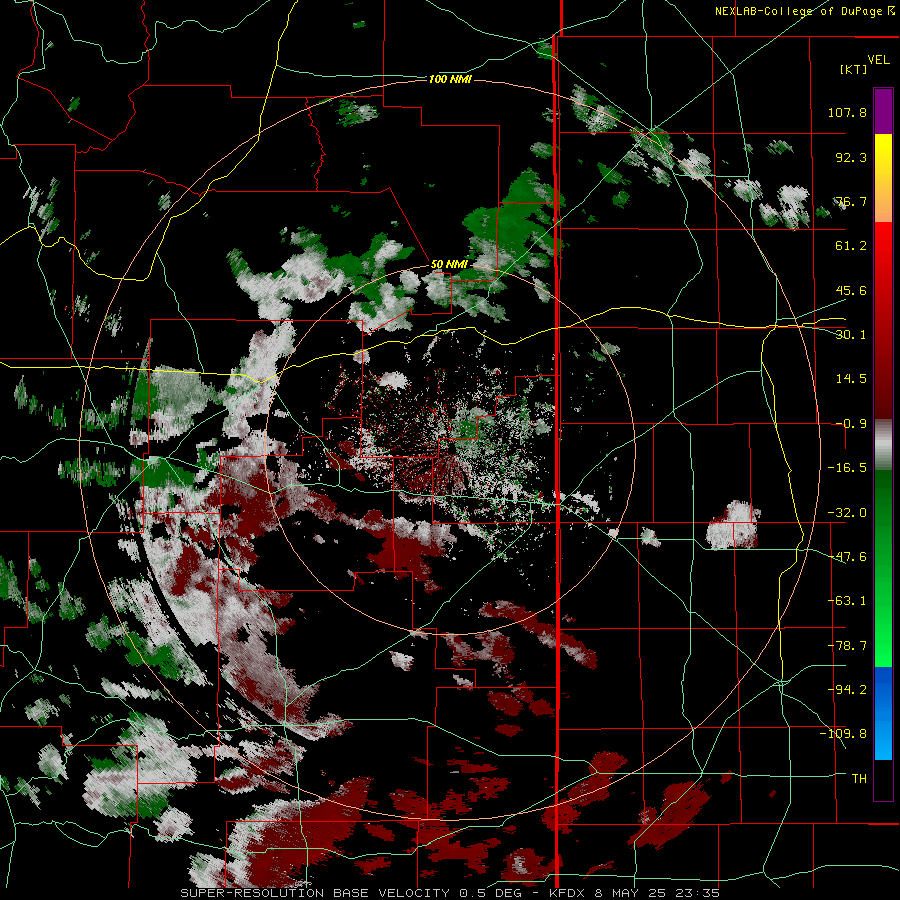Select the 92.3 scale label
Viewport: 900px width, 900px height.
click(x=851, y=157)
